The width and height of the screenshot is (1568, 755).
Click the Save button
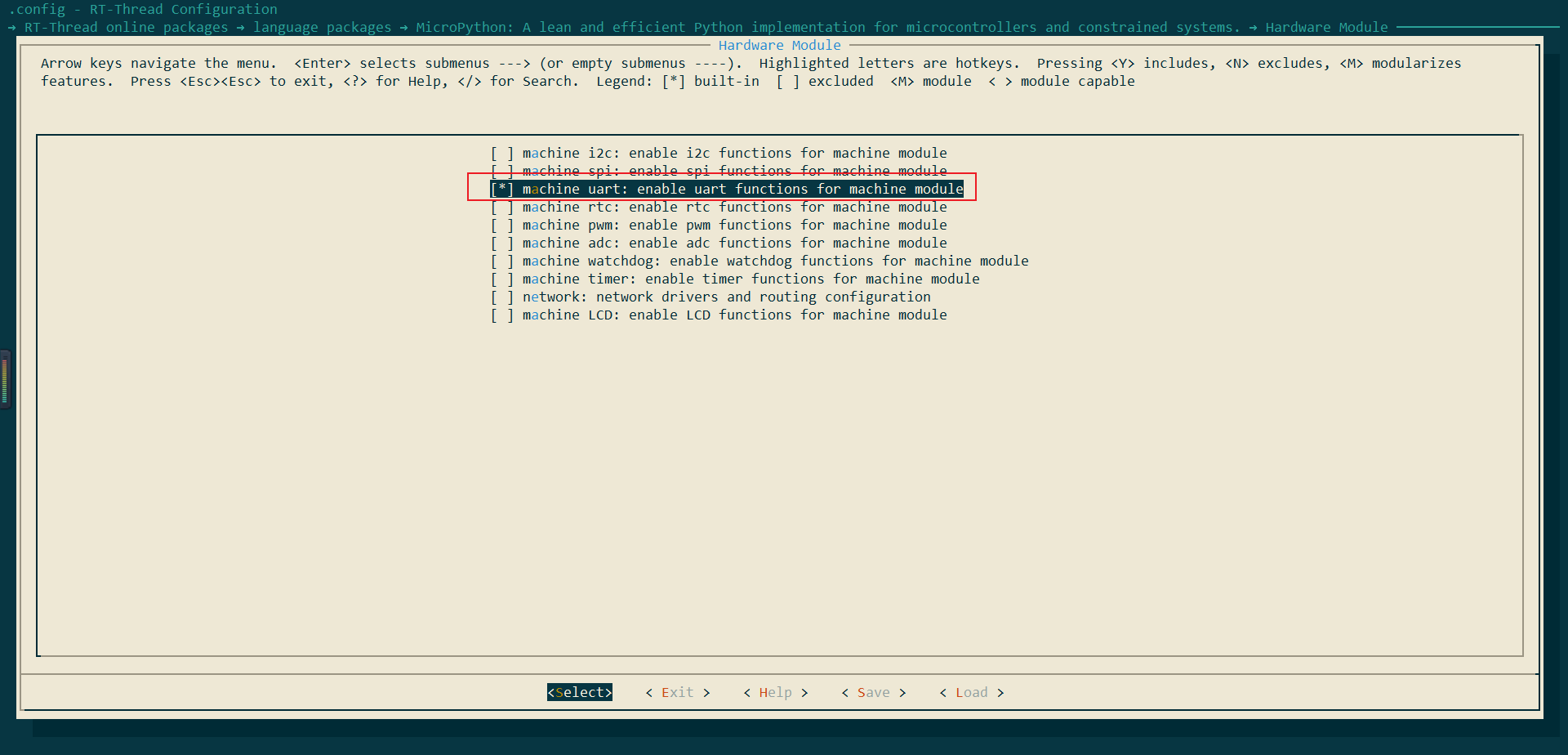coord(874,692)
